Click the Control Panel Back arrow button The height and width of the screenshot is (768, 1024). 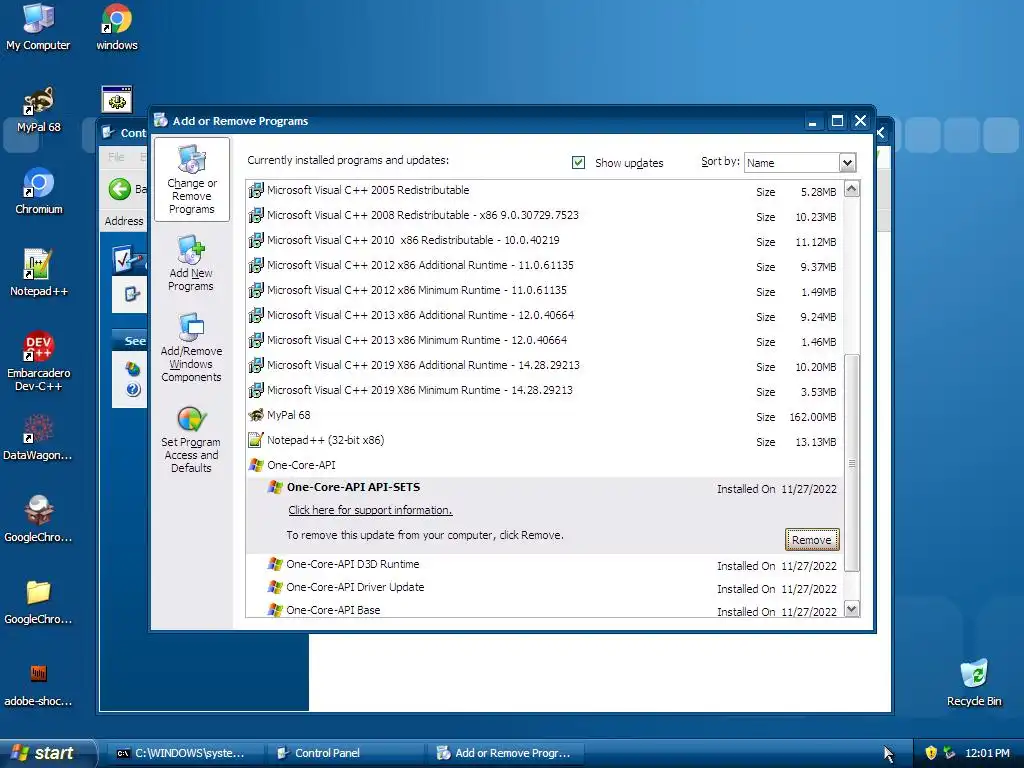[120, 189]
